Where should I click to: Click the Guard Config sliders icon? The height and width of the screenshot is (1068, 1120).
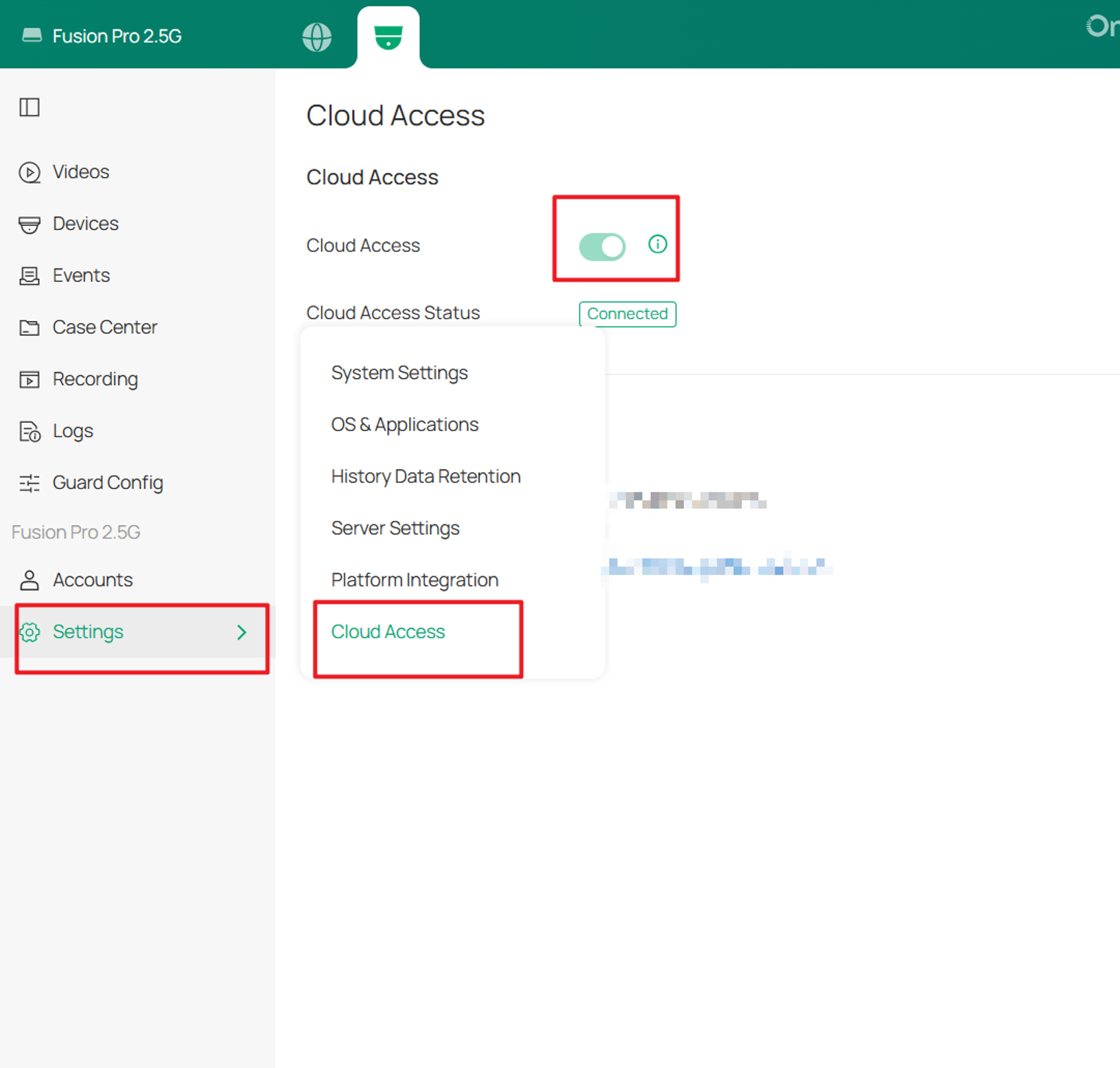pyautogui.click(x=29, y=483)
